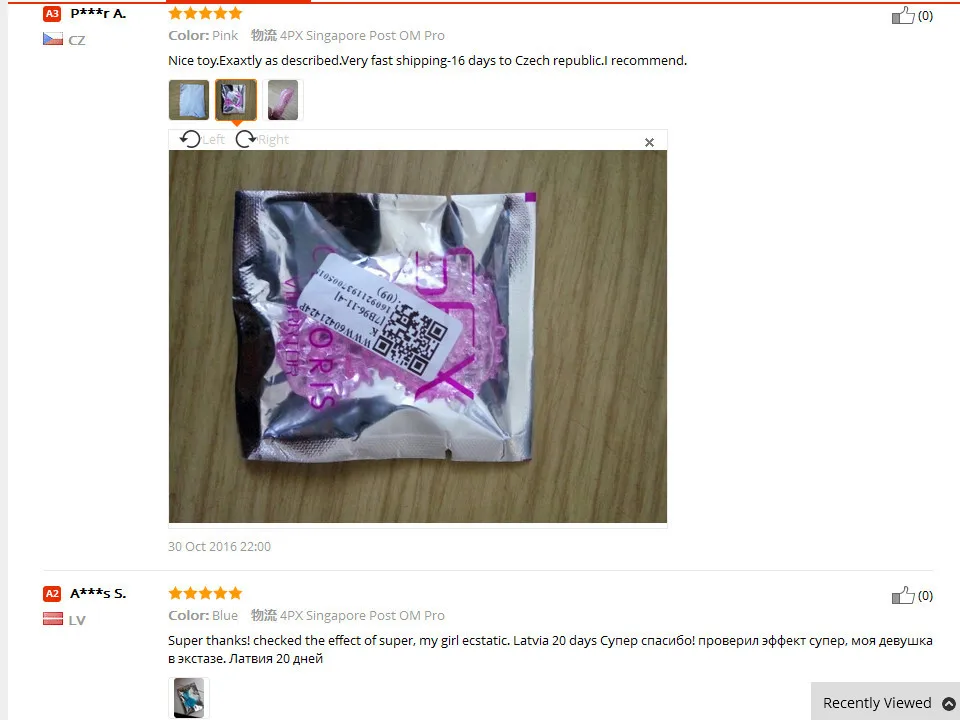Click the enlarged review photo
The width and height of the screenshot is (960, 720).
pyautogui.click(x=418, y=337)
